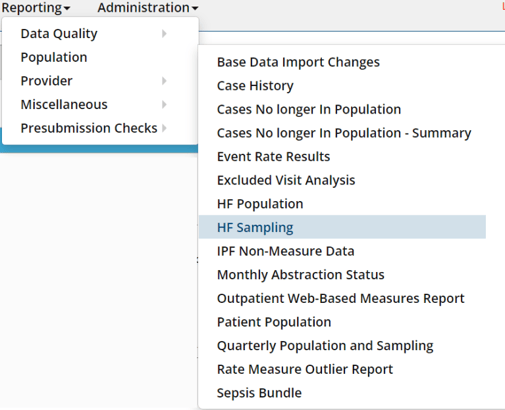The width and height of the screenshot is (505, 410).
Task: Open the Reporting dropdown menu
Action: [35, 8]
